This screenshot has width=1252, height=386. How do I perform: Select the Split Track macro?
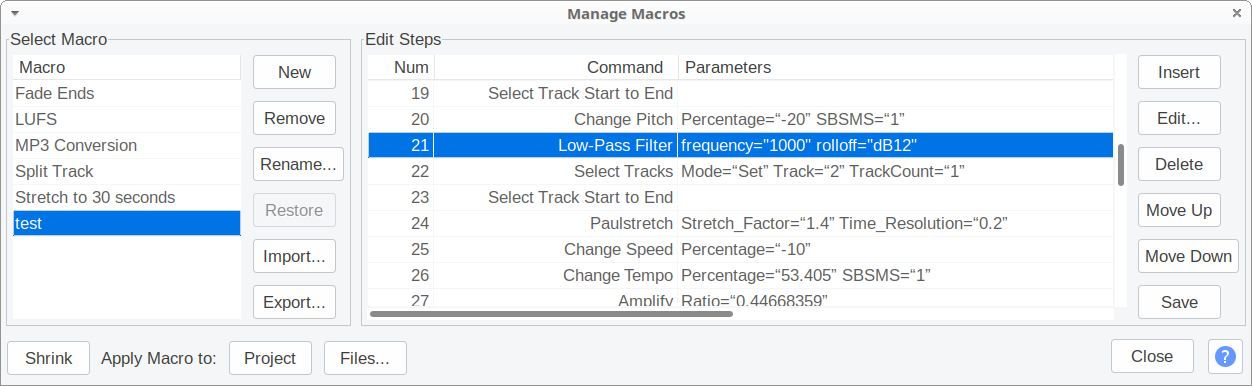click(127, 171)
